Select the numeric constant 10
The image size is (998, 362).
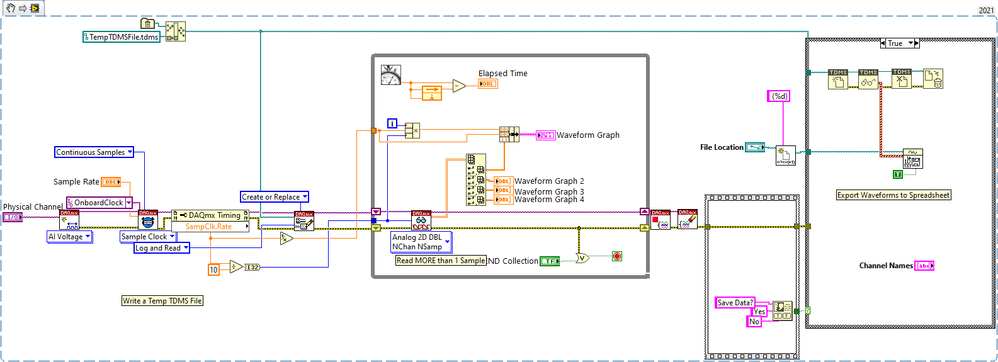pos(214,270)
